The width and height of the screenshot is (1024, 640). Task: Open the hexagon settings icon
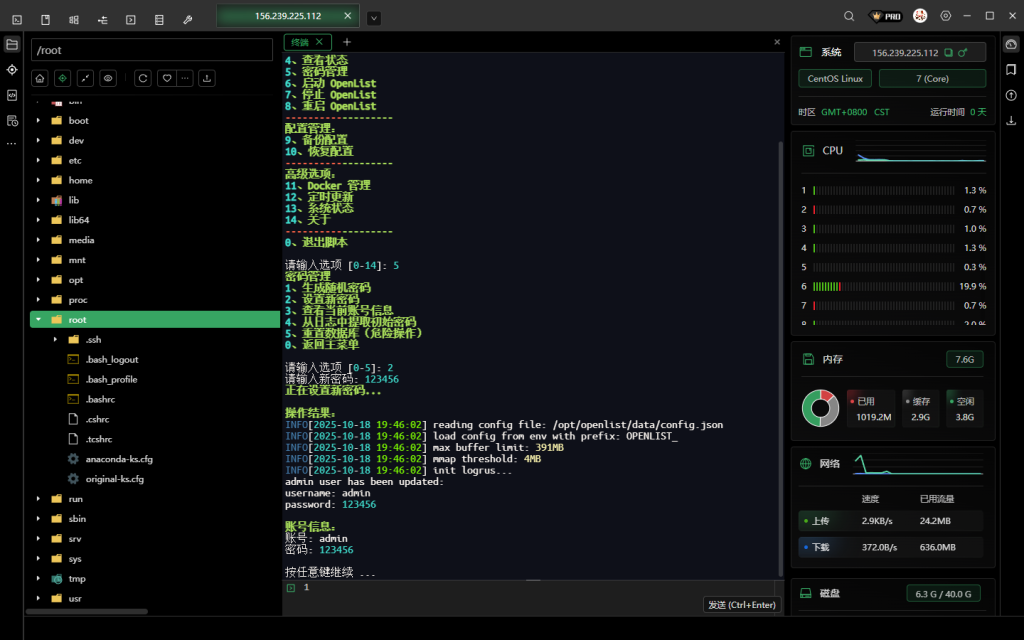pyautogui.click(x=945, y=17)
